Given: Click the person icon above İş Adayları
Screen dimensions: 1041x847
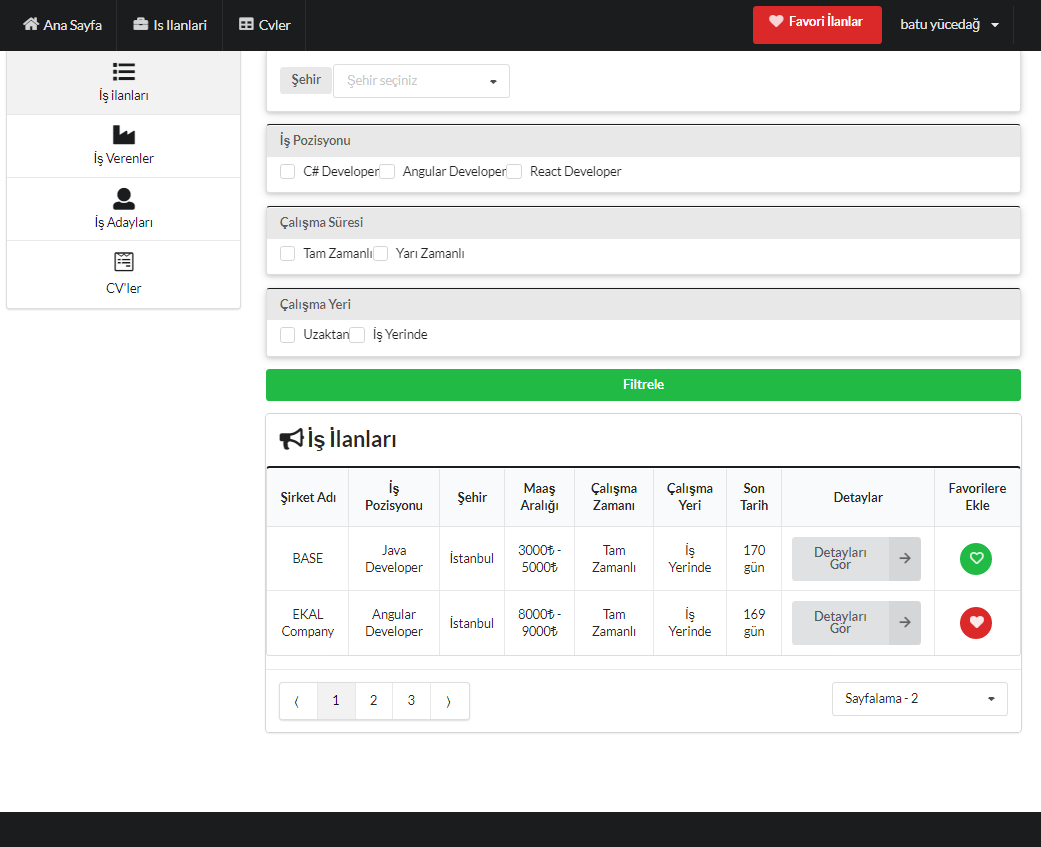Looking at the screenshot, I should click(x=123, y=198).
